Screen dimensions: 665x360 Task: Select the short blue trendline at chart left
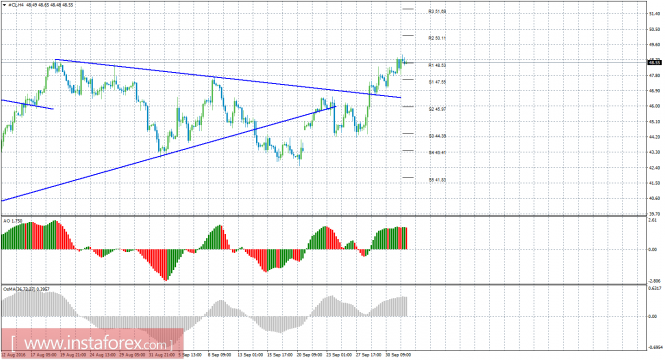pos(27,104)
